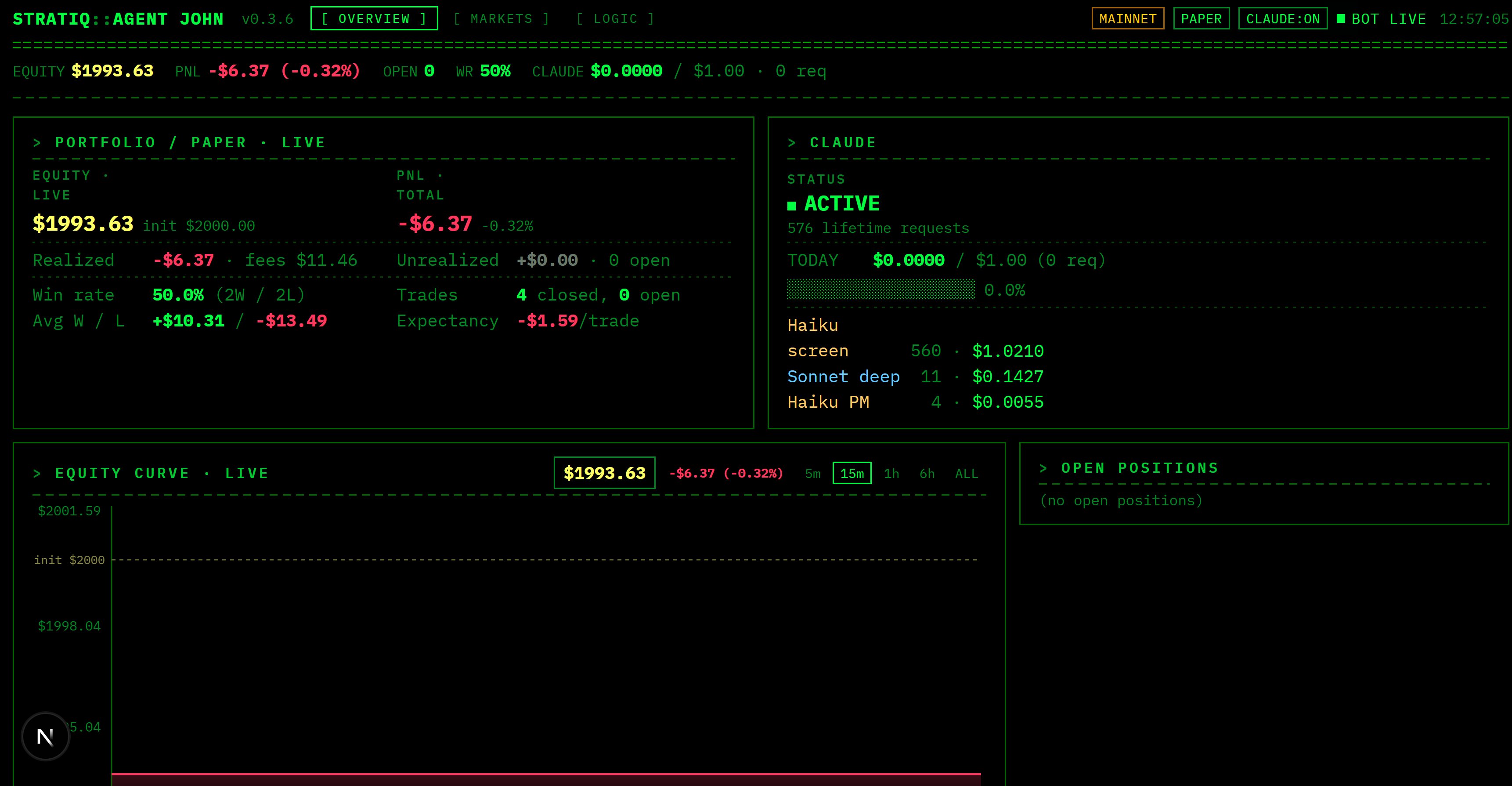The height and width of the screenshot is (786, 1512).
Task: Click the init $2000.00 label in portfolio
Action: 199,226
